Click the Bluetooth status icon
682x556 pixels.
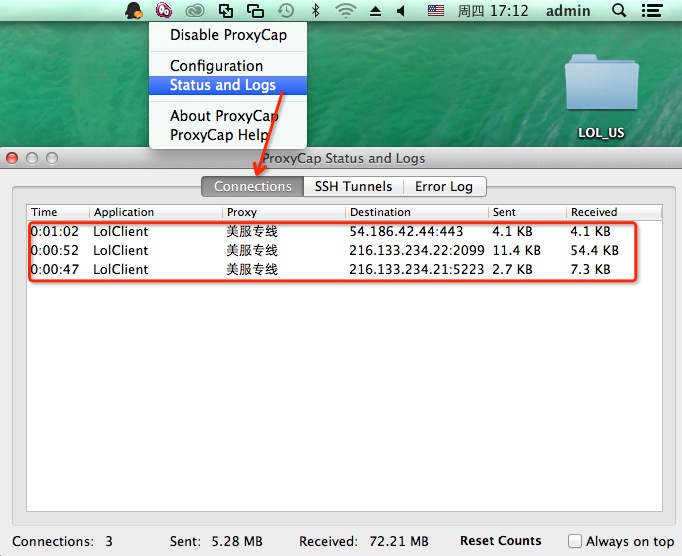click(316, 10)
